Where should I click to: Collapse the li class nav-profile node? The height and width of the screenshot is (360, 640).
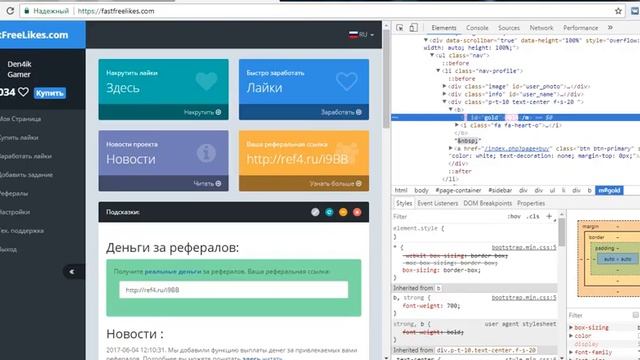point(438,71)
